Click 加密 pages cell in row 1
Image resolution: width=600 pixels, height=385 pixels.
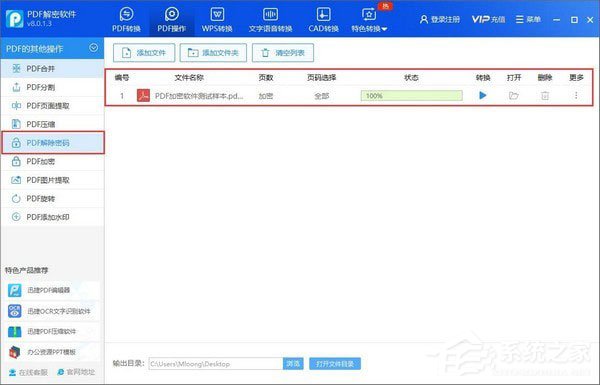point(266,96)
